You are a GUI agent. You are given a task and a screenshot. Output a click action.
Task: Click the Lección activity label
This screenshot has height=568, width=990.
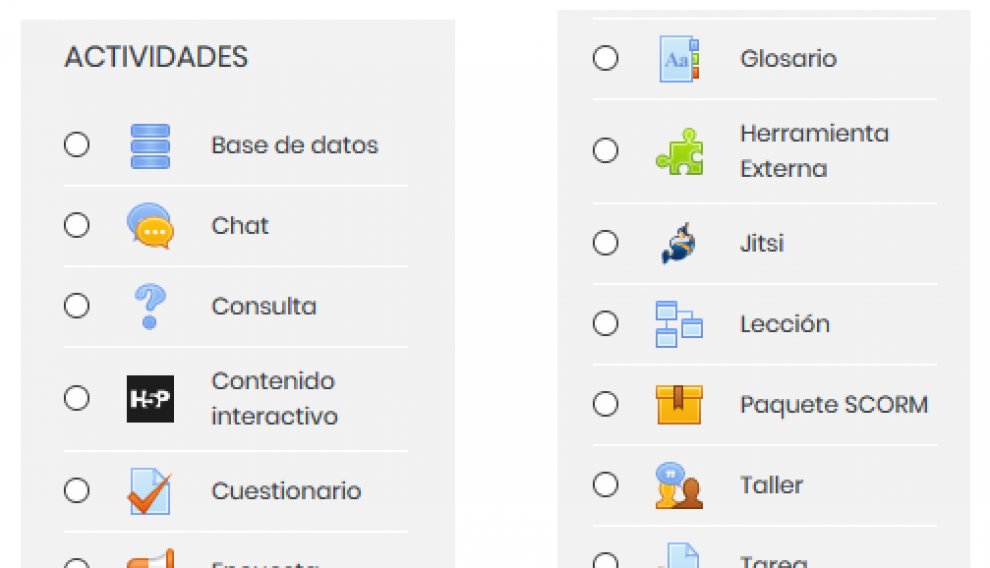tap(785, 324)
